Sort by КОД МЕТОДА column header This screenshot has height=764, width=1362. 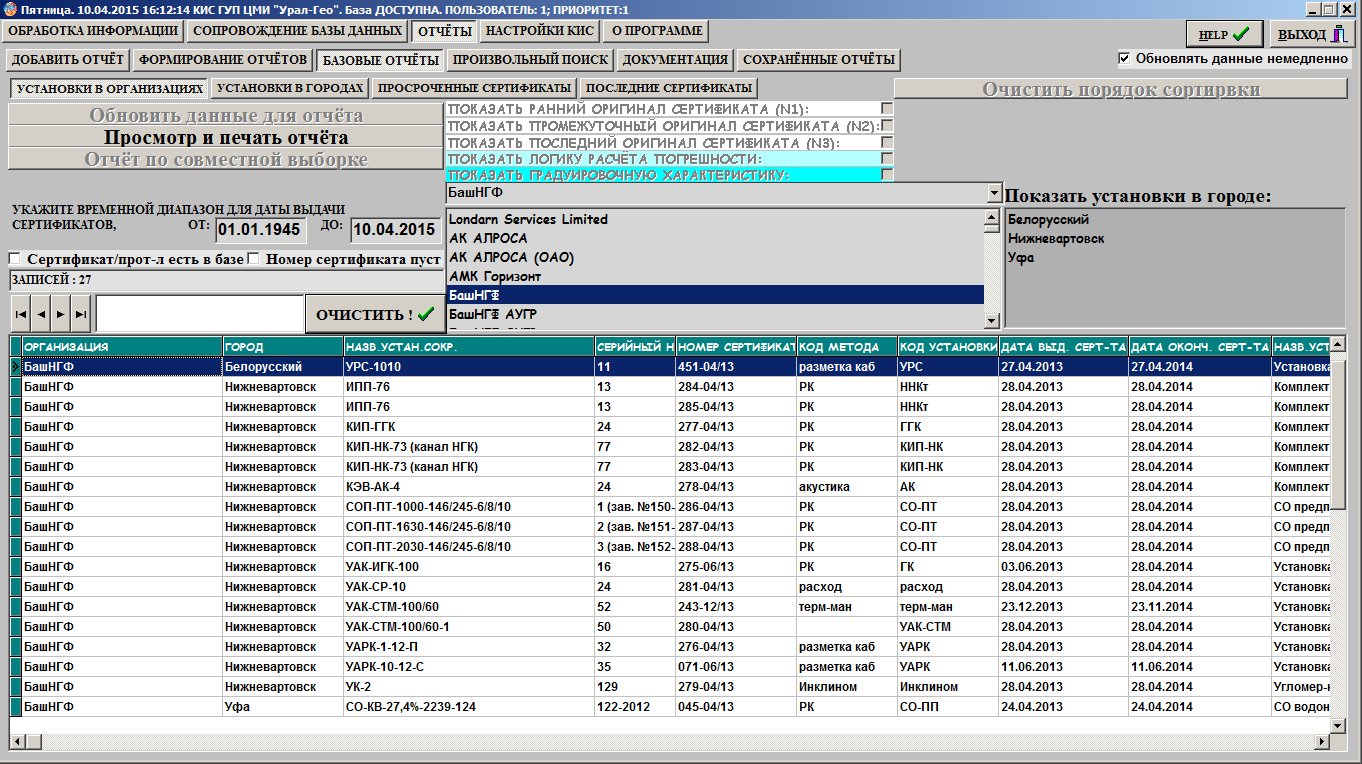coord(847,346)
